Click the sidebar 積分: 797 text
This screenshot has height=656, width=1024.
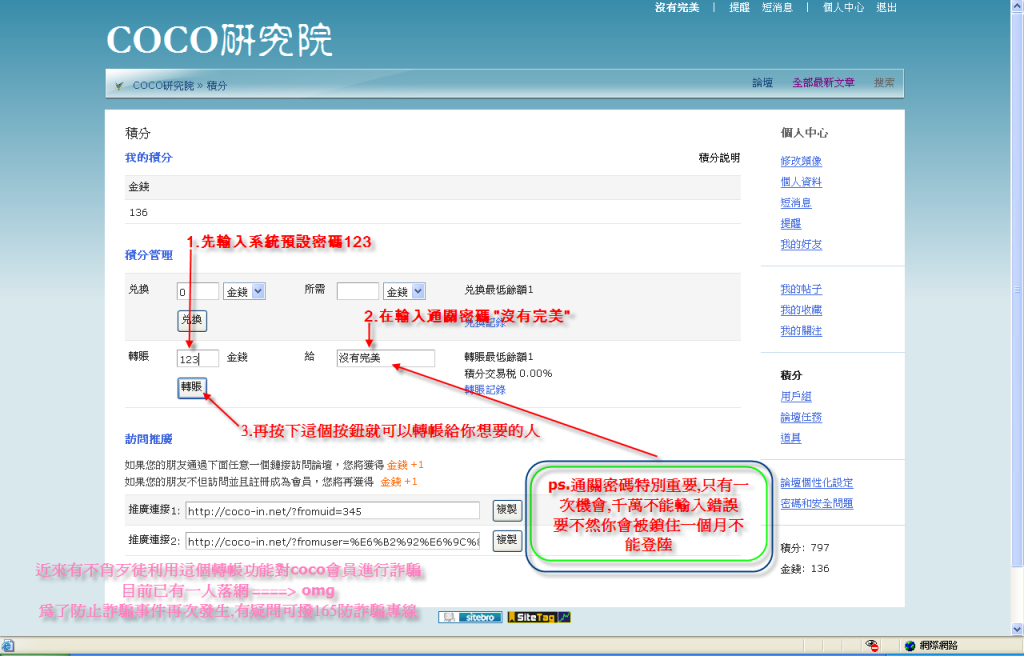805,548
